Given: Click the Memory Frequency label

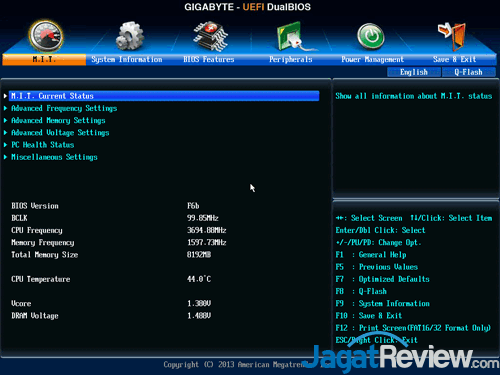Looking at the screenshot, I should (43, 243).
